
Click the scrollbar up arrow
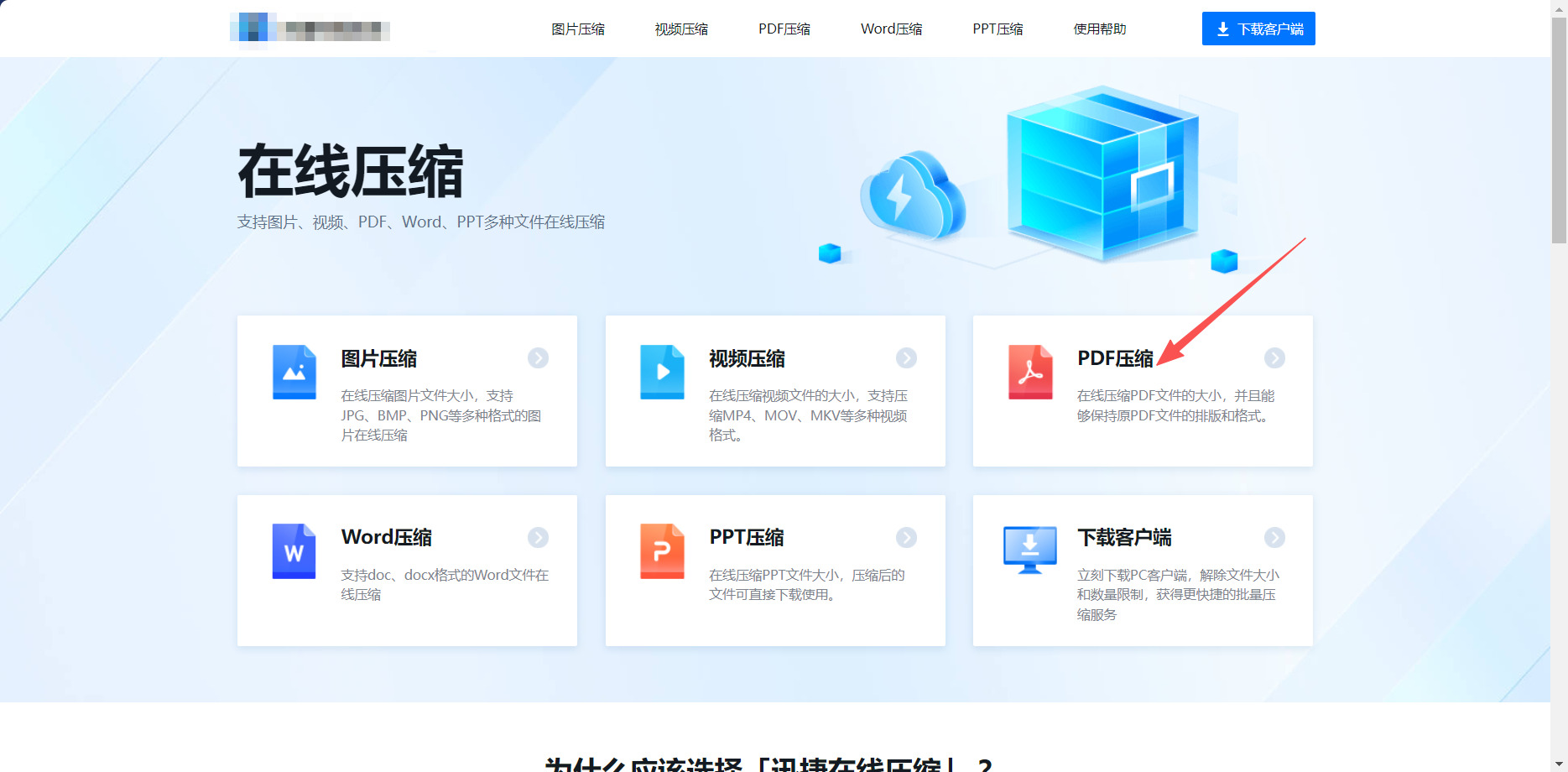pos(1559,8)
